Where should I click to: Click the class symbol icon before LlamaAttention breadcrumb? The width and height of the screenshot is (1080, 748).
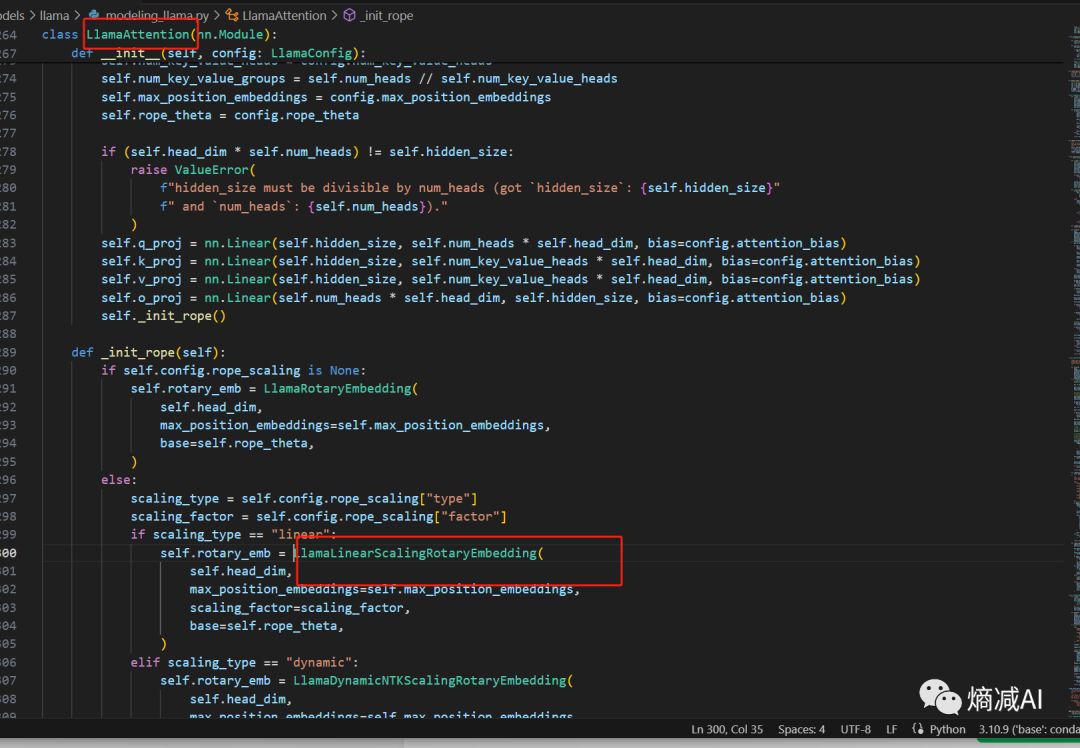coord(232,15)
